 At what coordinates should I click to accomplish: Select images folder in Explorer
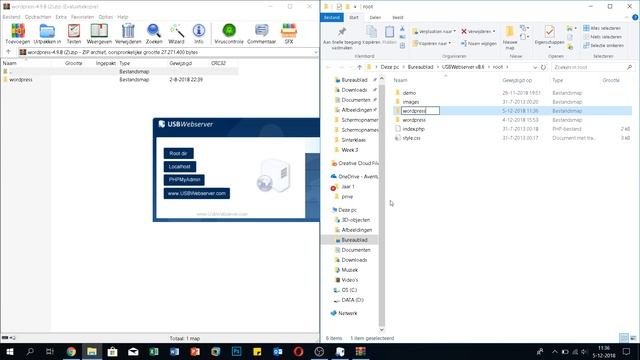[411, 102]
